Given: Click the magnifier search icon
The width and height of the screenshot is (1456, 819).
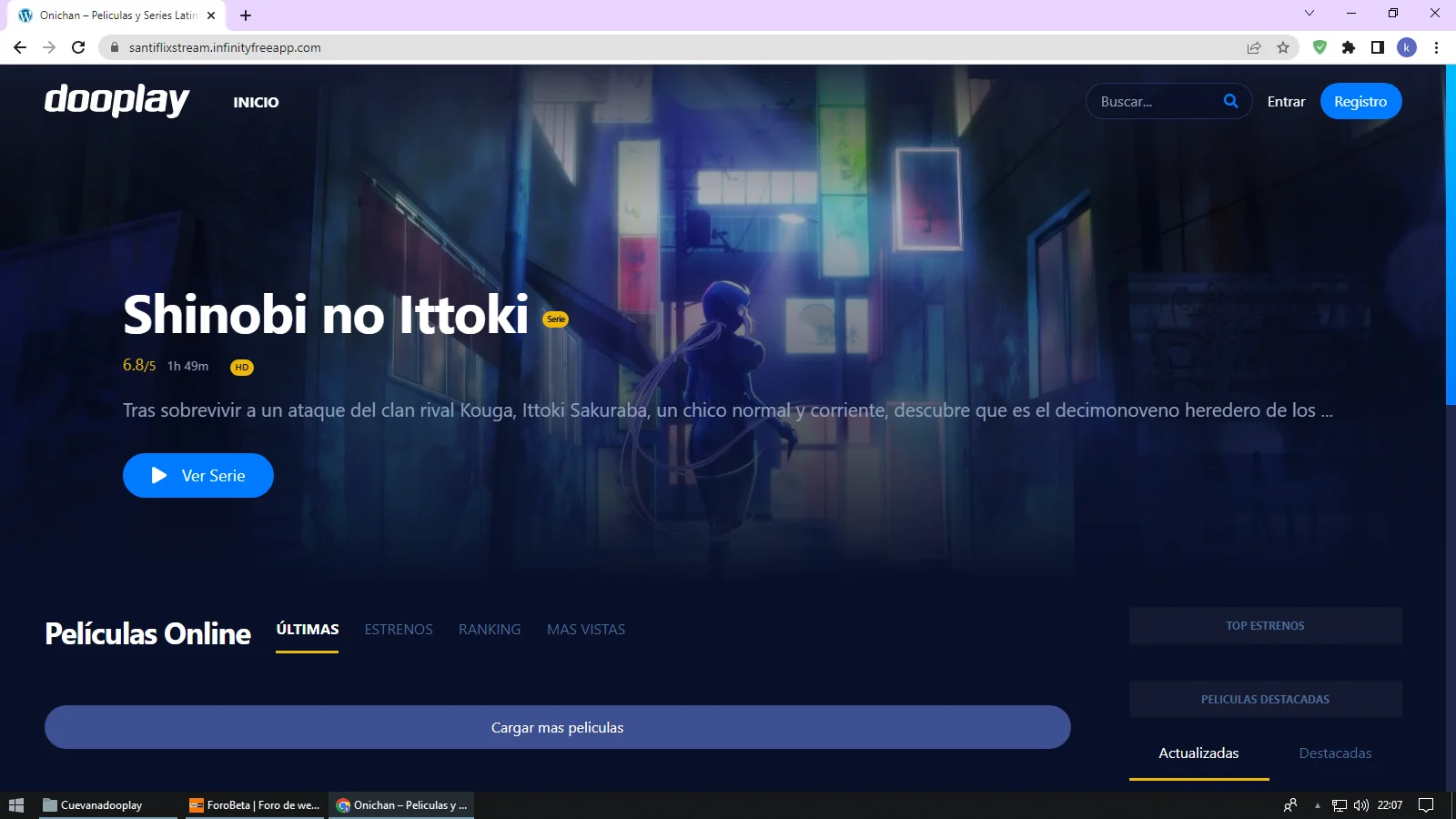Looking at the screenshot, I should [1231, 101].
